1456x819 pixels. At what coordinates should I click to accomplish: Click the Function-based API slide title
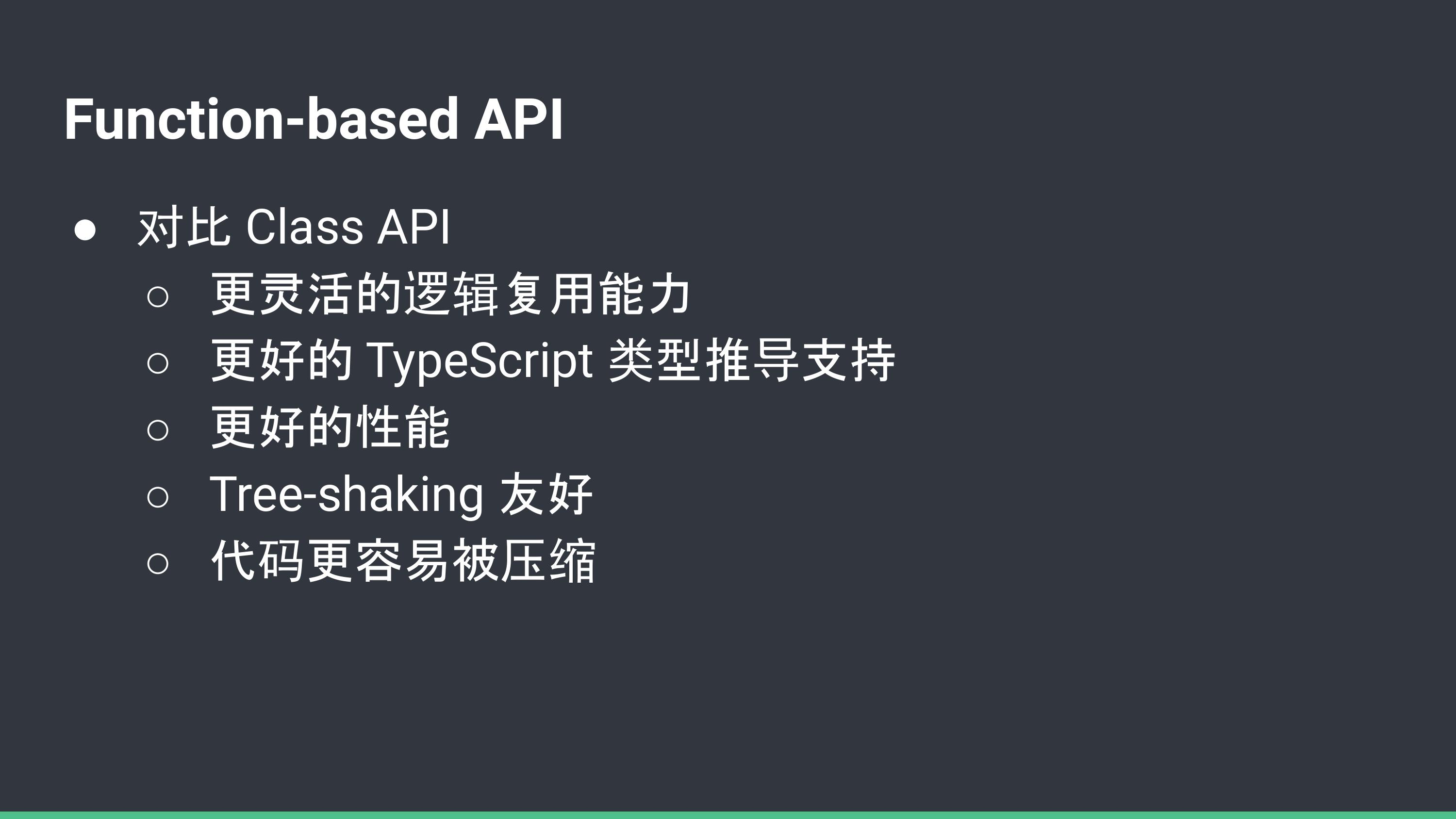tap(314, 119)
